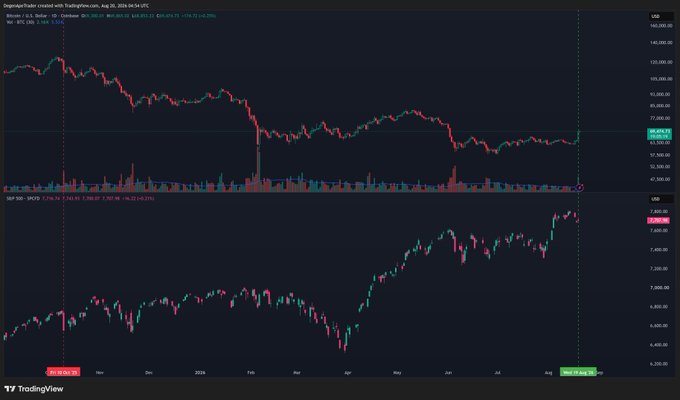Click the Bitcoin / U.S. Dollar chart title
The width and height of the screenshot is (680, 400).
coord(42,16)
